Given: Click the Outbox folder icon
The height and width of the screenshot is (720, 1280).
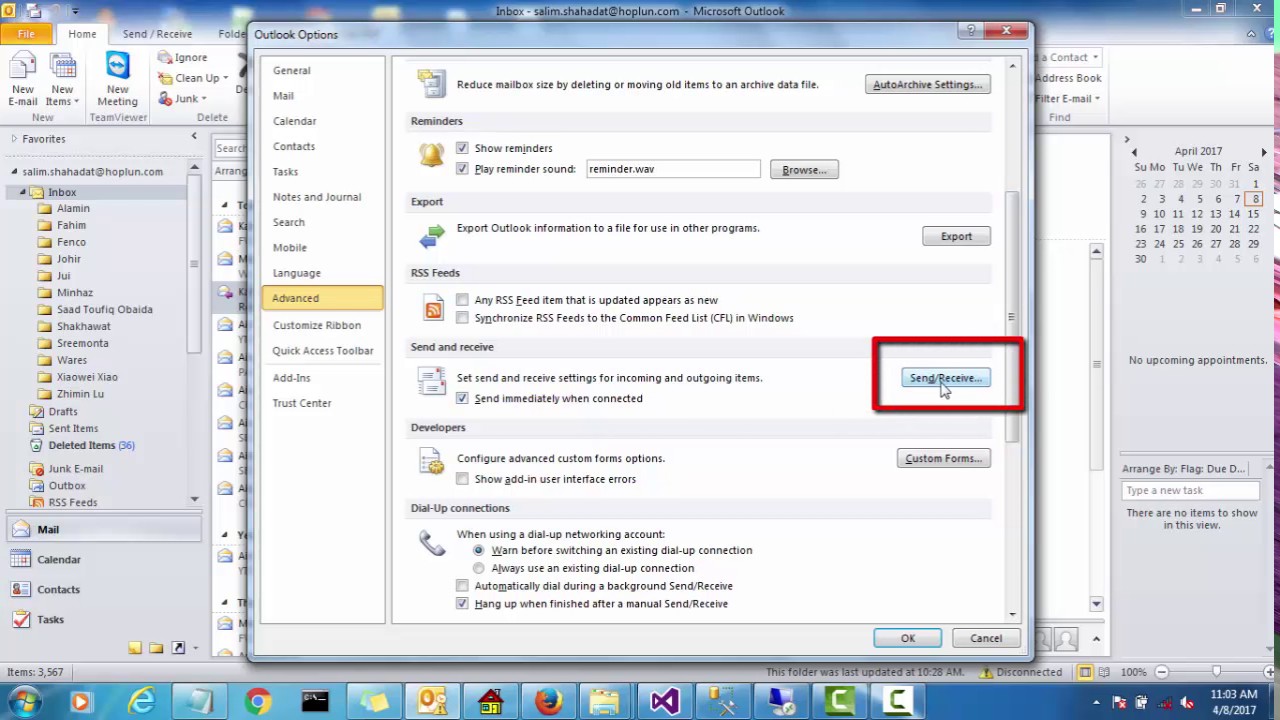Looking at the screenshot, I should 37,485.
